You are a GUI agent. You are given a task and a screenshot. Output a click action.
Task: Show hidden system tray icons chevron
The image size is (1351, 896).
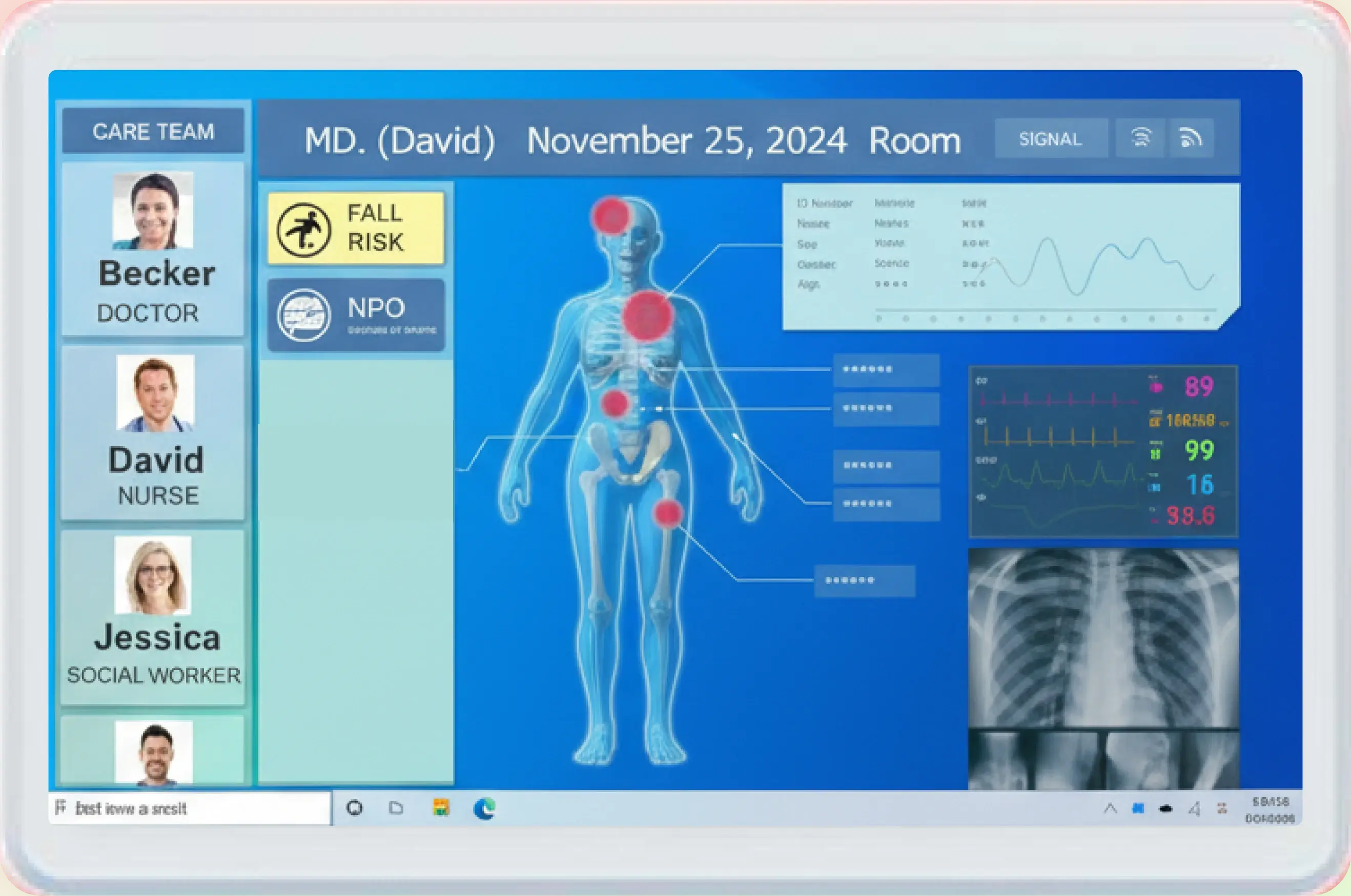point(1110,808)
